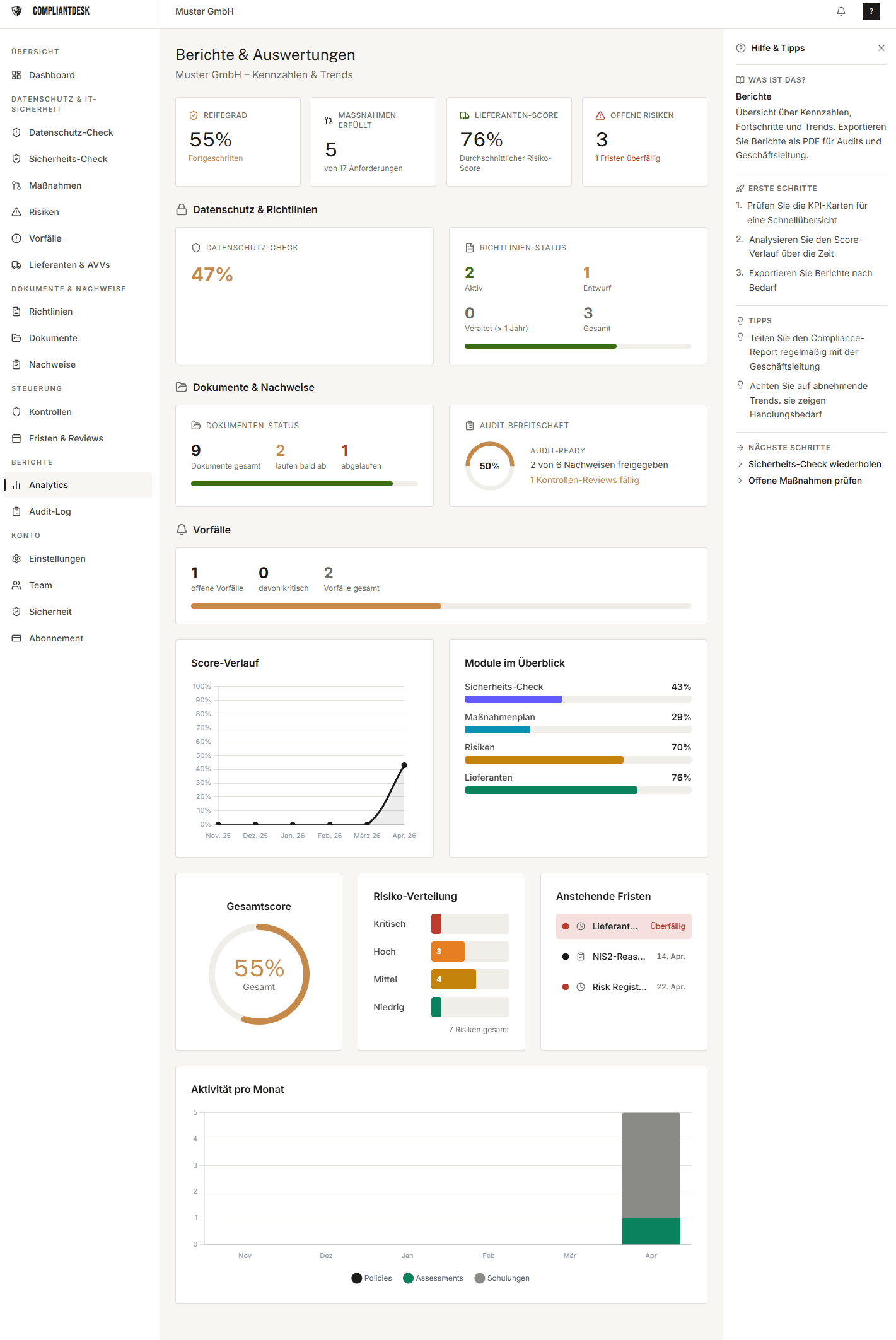Click the Risiken module progress bar
This screenshot has width=896, height=1340.
(577, 760)
